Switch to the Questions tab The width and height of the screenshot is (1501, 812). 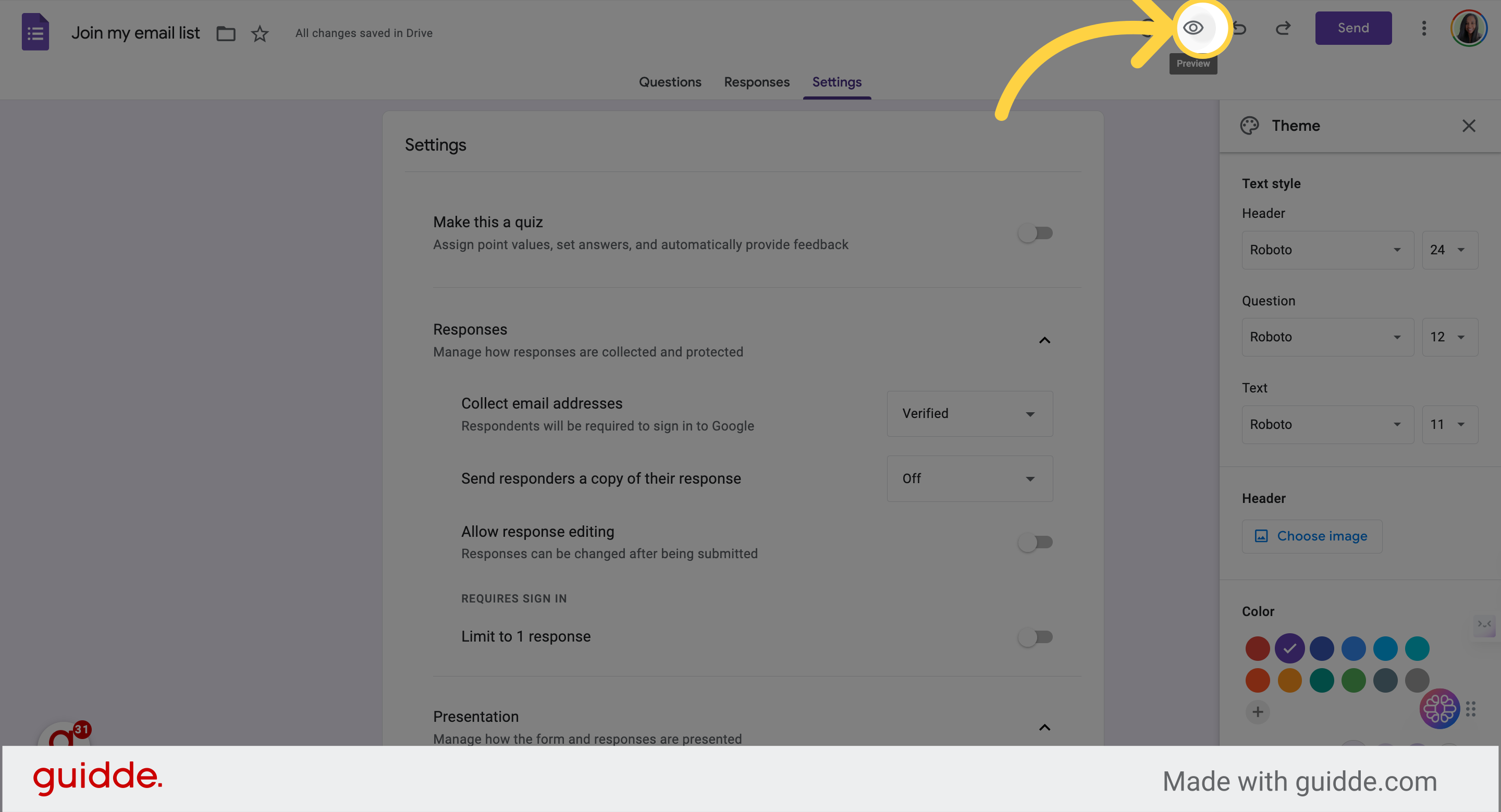tap(670, 82)
